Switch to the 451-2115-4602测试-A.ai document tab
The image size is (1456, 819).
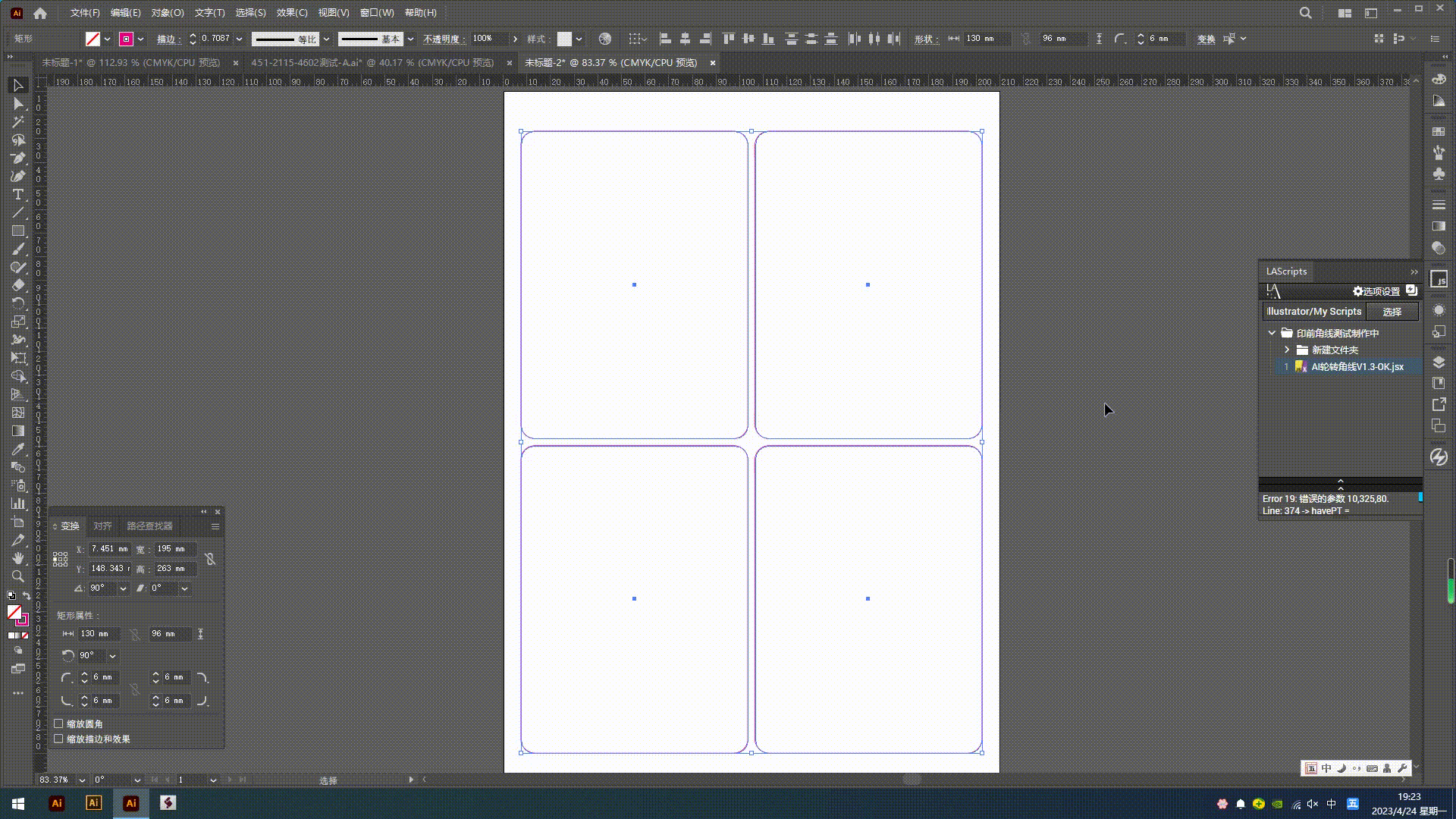tap(372, 63)
